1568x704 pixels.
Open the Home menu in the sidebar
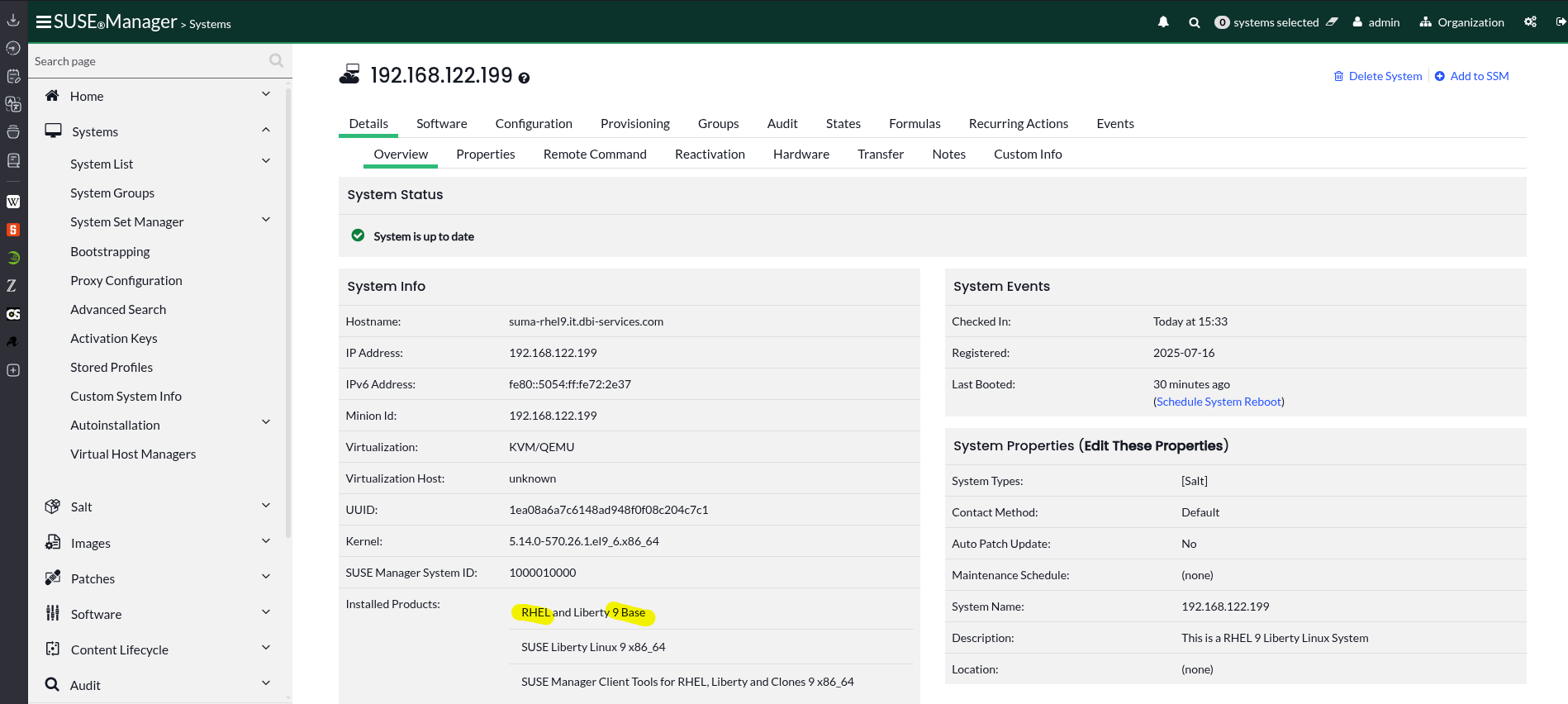[87, 96]
